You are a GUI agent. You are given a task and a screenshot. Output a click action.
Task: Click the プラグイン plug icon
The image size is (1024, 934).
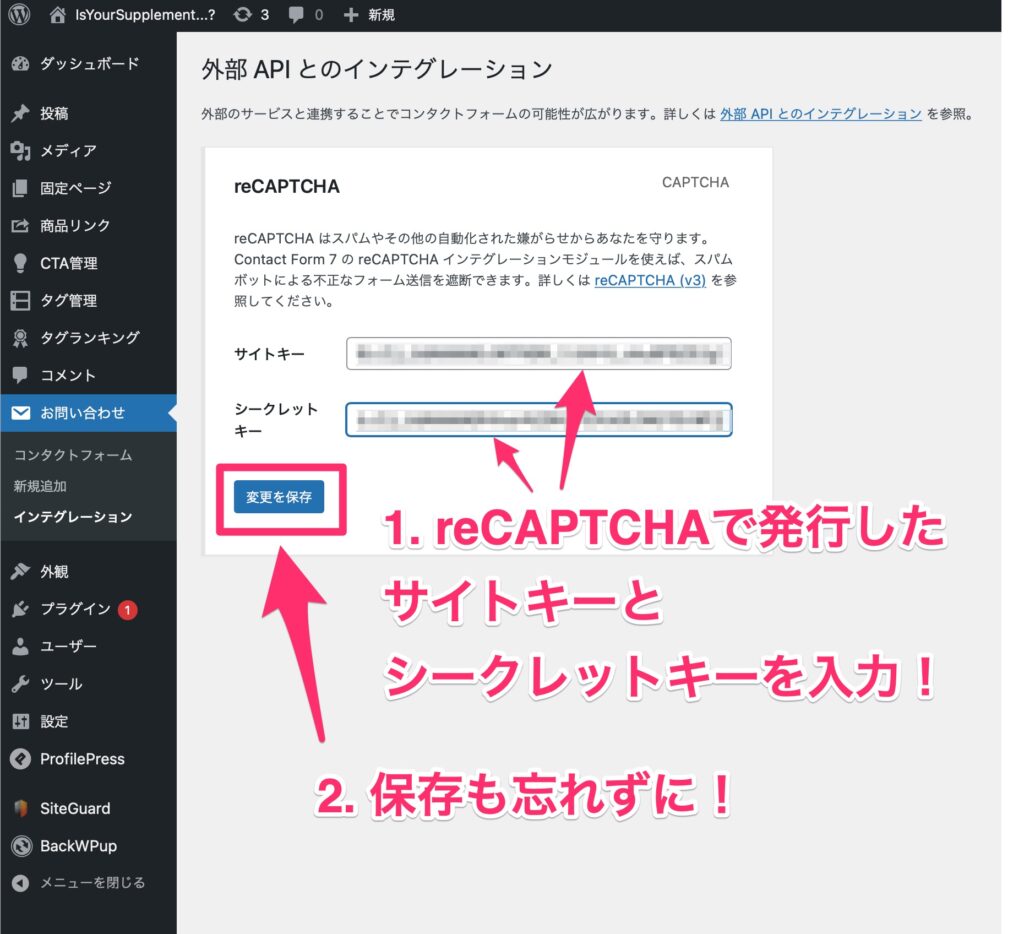(20, 609)
